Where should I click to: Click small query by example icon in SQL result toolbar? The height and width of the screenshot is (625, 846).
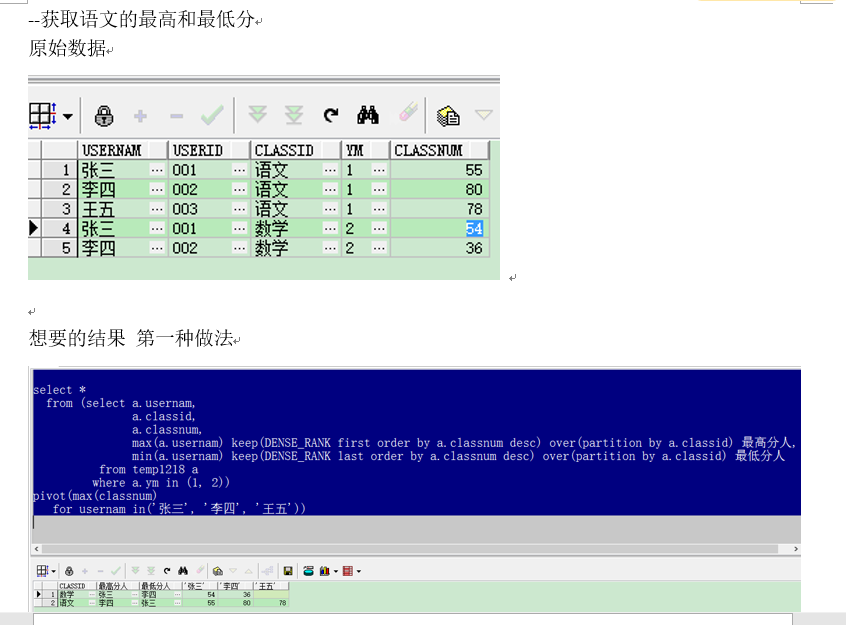(x=217, y=571)
